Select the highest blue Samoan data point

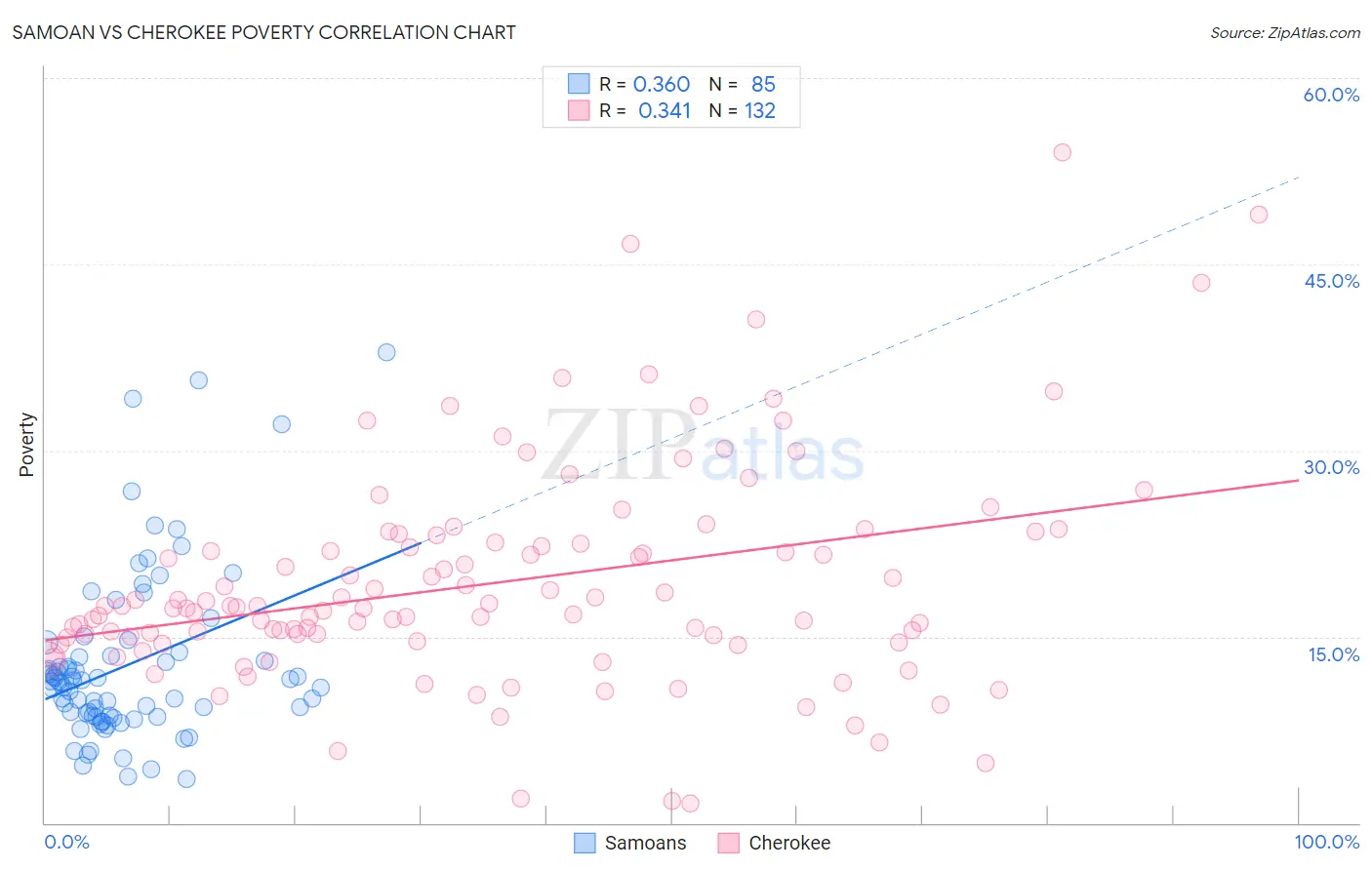(x=386, y=352)
